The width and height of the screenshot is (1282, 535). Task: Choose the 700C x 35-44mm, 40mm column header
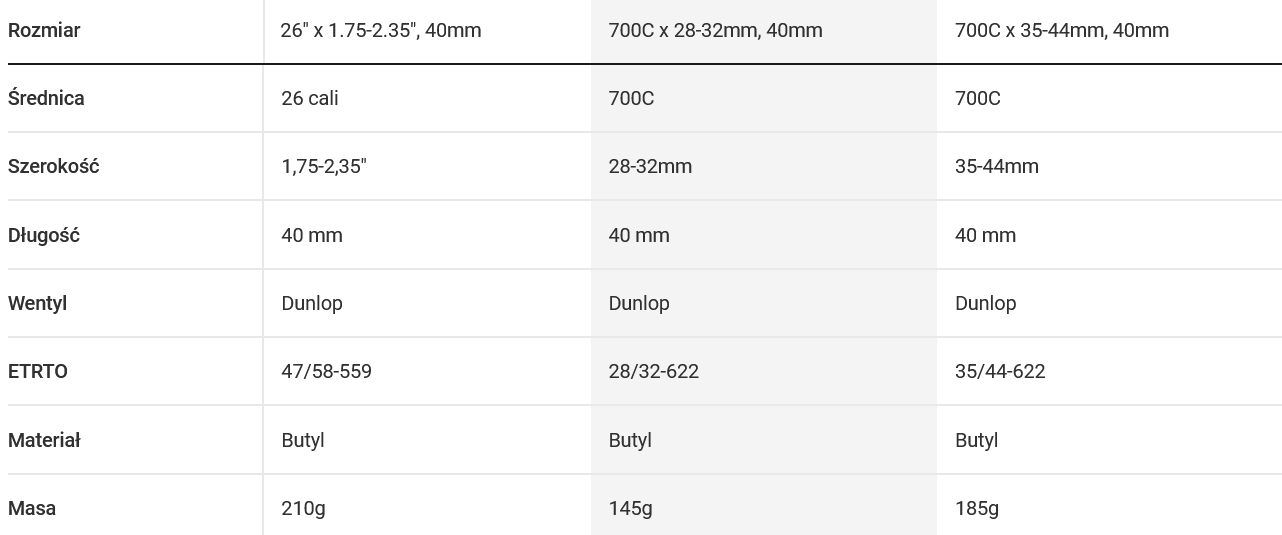coord(1062,30)
